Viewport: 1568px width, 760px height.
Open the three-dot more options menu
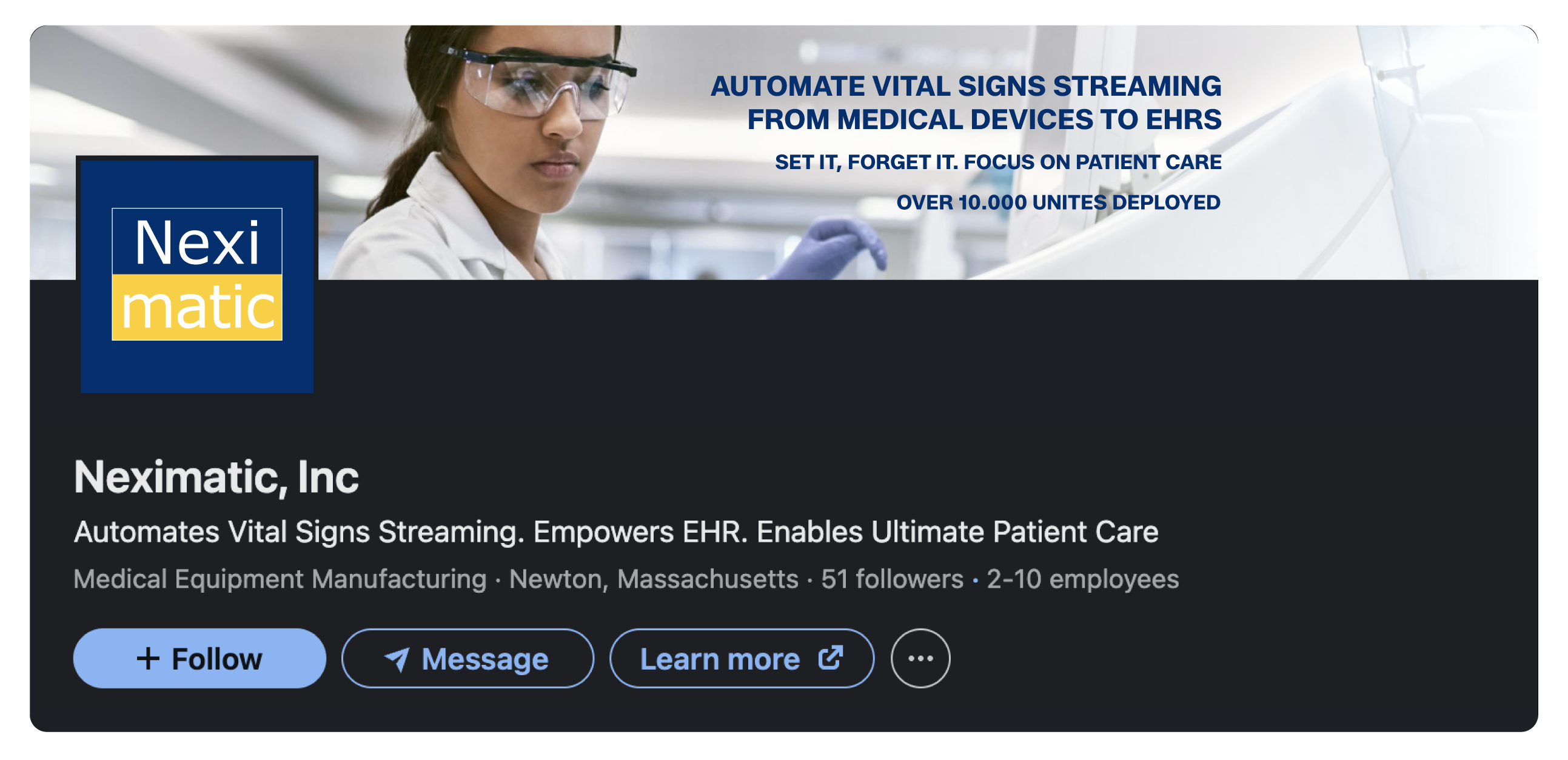point(920,658)
